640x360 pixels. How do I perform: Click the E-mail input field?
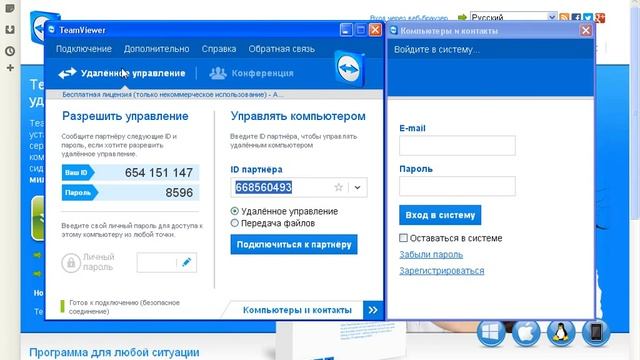(457, 145)
